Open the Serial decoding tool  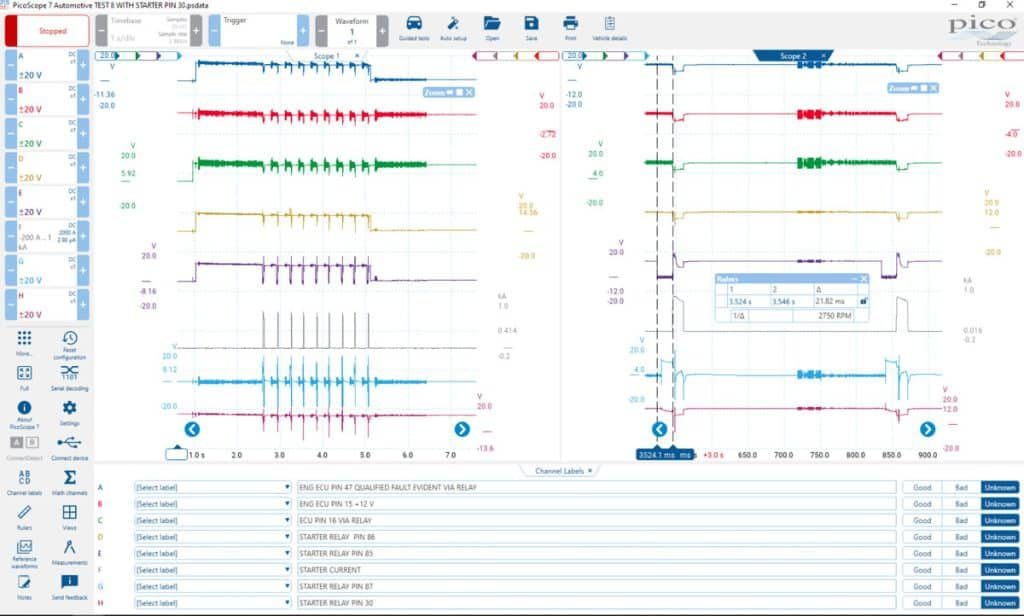point(69,378)
